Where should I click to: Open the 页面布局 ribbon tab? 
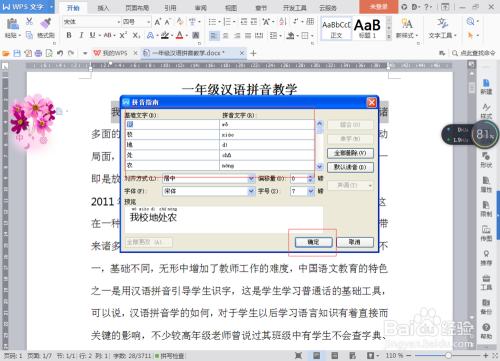click(x=137, y=8)
